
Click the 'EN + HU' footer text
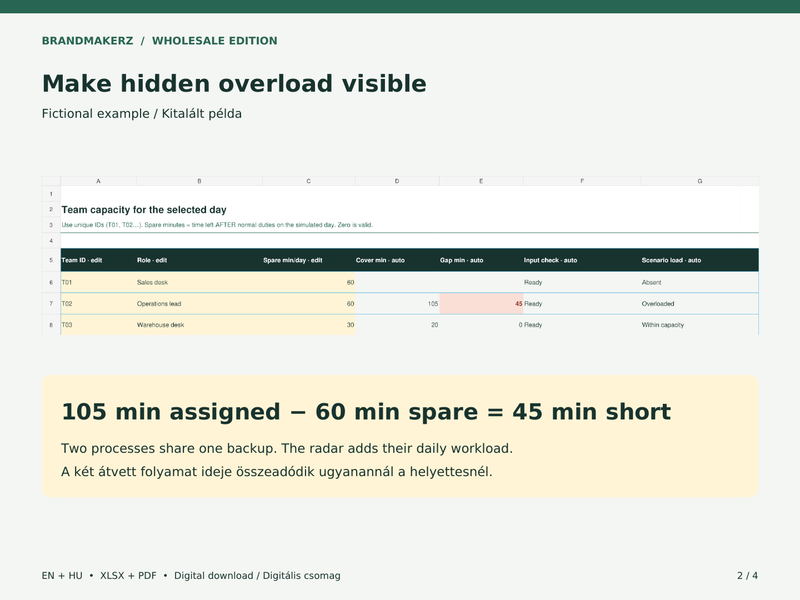(62, 576)
